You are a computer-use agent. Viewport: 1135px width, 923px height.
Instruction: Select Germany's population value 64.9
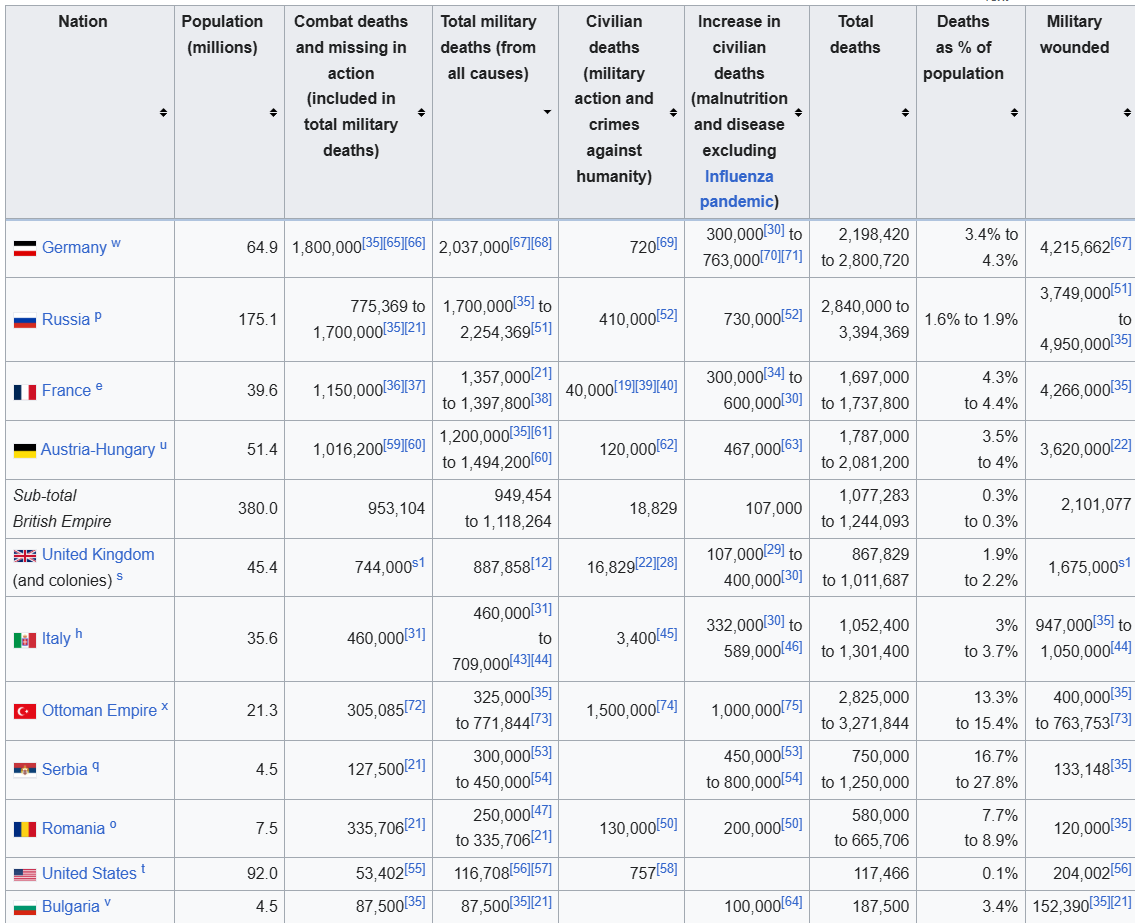(x=262, y=248)
